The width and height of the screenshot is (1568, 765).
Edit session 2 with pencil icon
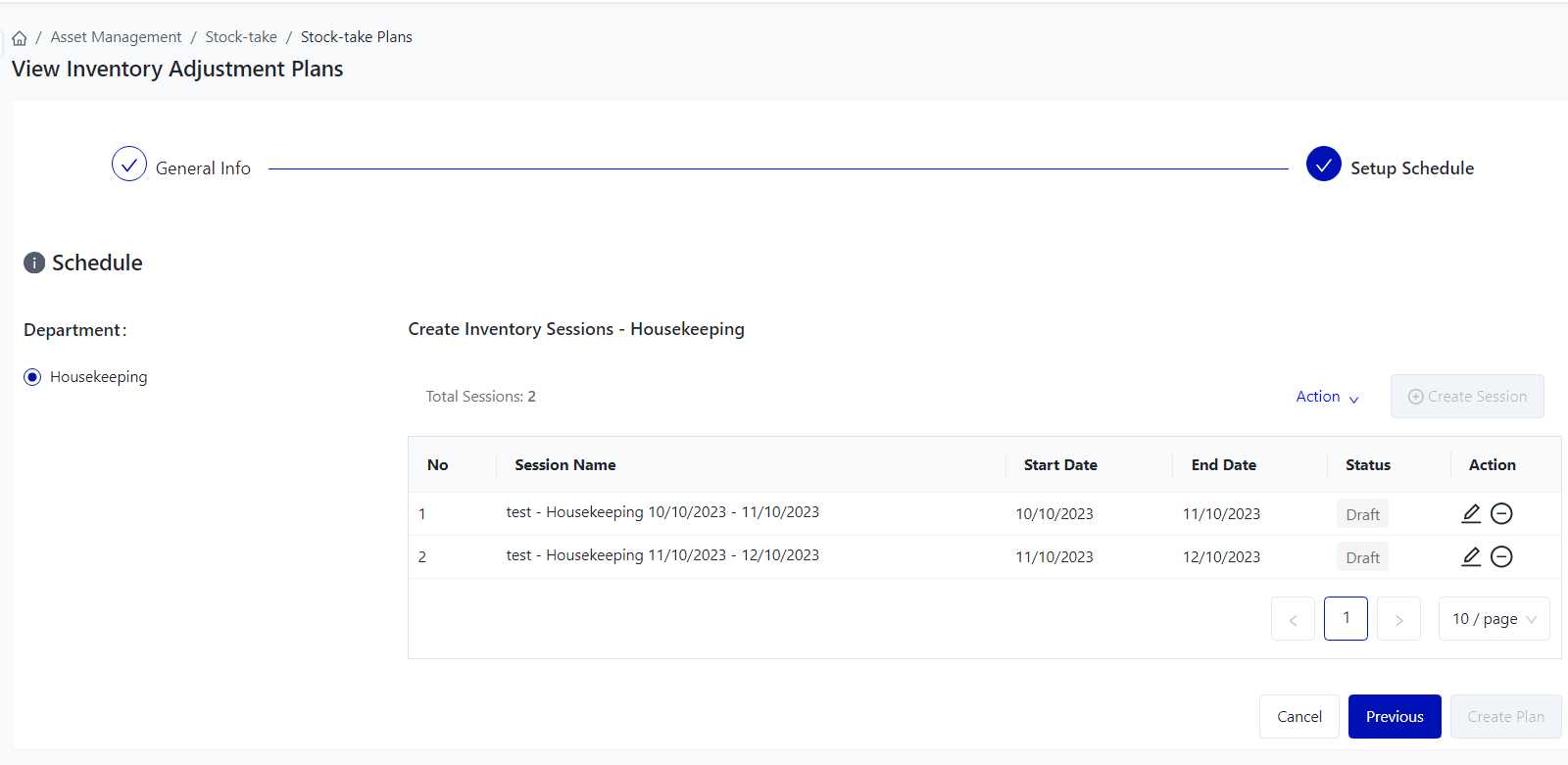[x=1471, y=556]
